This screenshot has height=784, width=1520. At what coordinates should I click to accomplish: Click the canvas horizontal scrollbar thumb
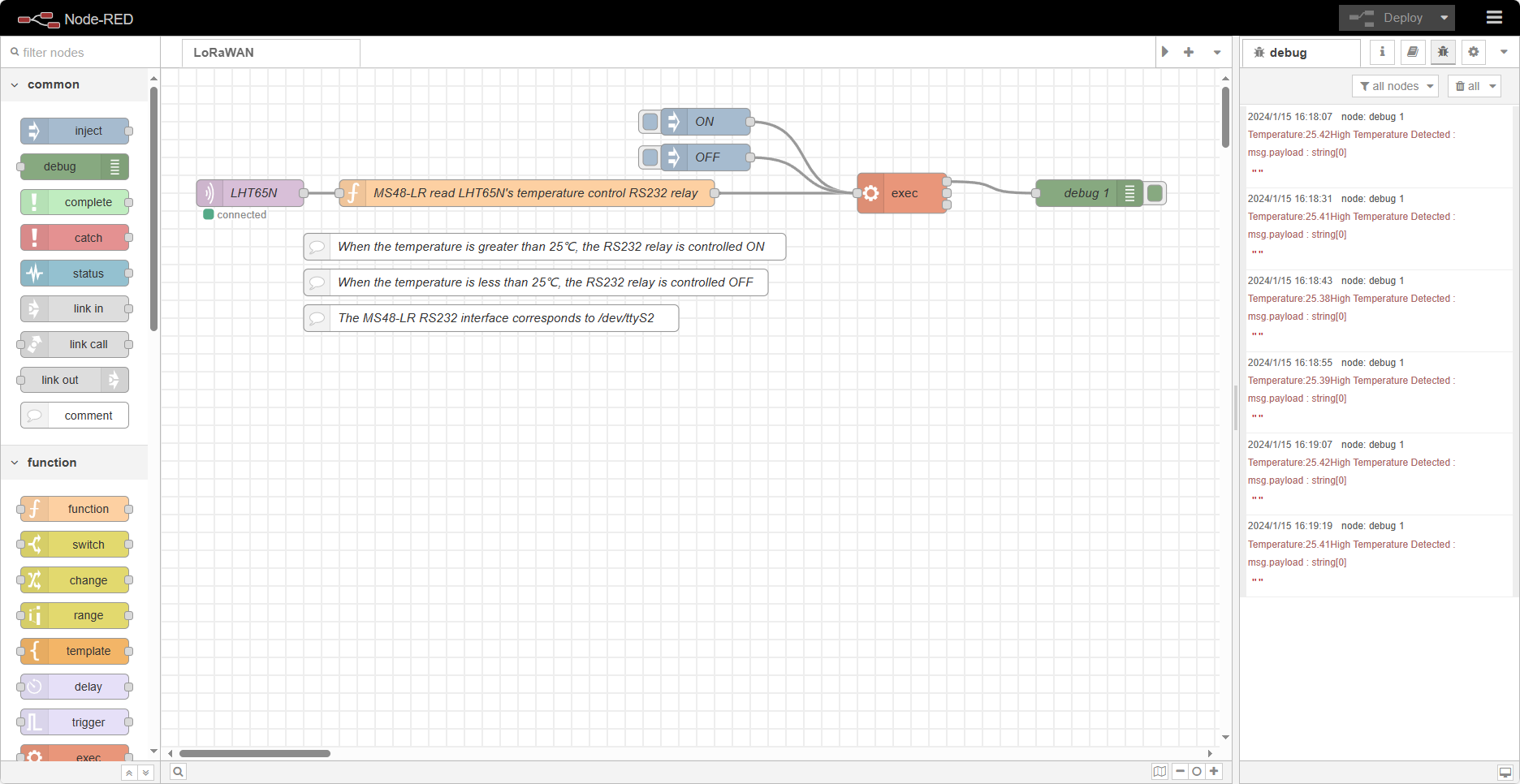point(255,753)
